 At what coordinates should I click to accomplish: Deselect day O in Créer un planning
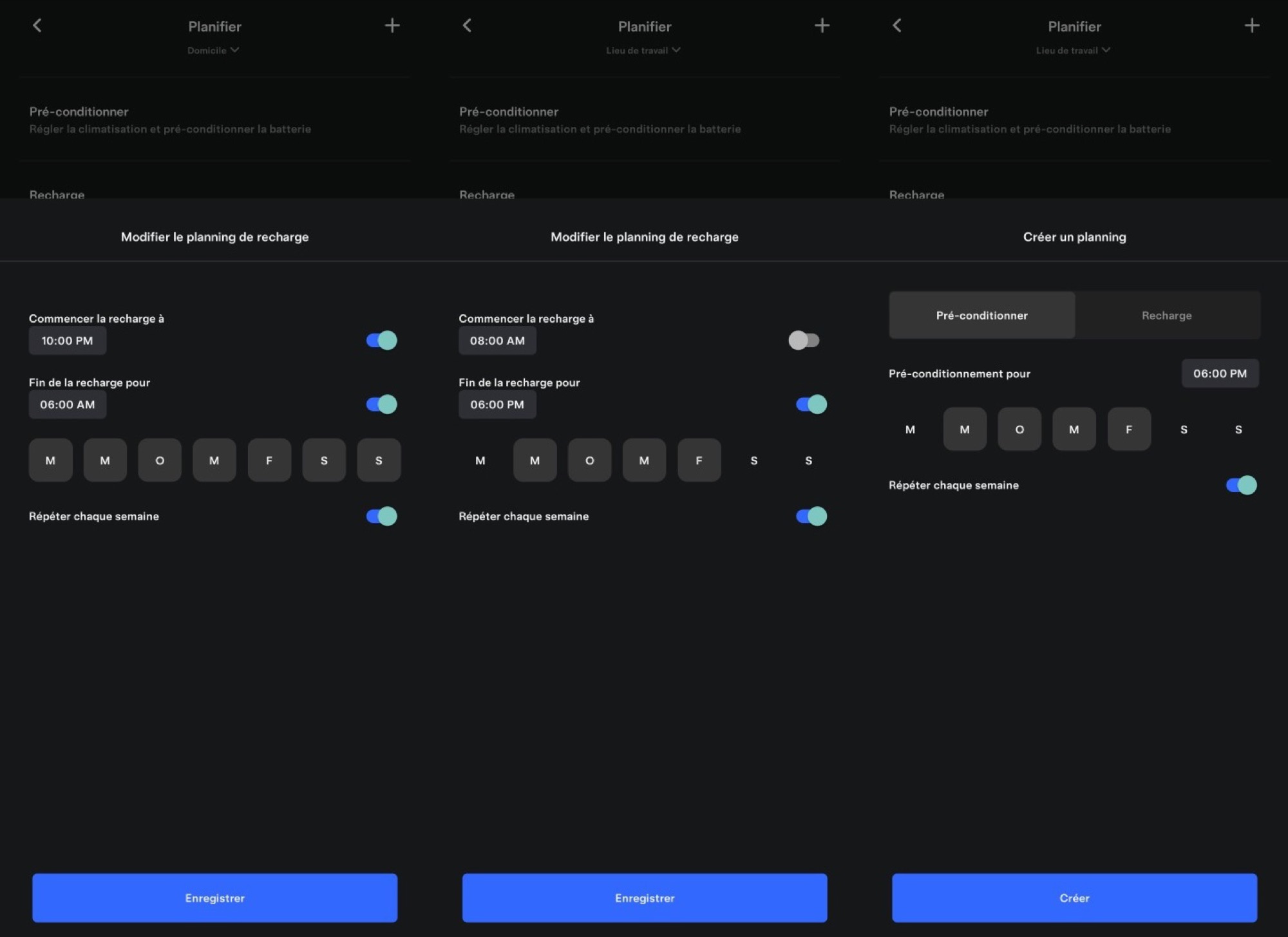pyautogui.click(x=1019, y=429)
